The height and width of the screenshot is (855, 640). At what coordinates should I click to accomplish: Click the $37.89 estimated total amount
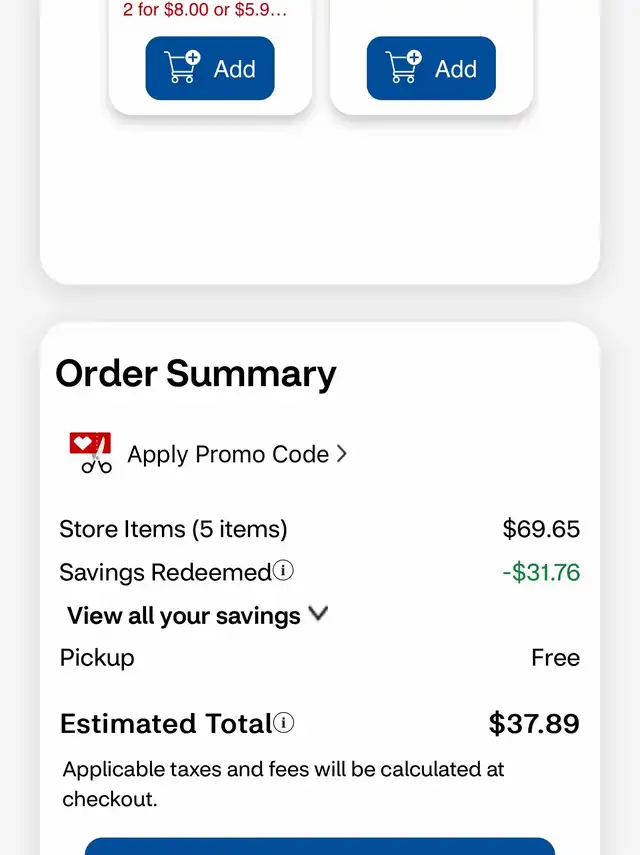(x=534, y=724)
